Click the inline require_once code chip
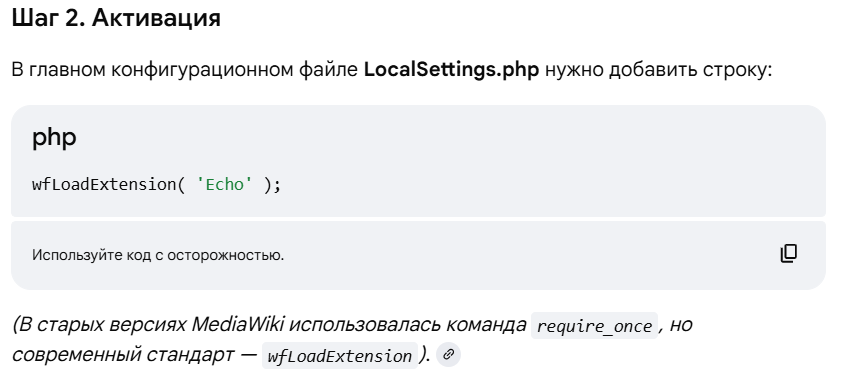This screenshot has width=841, height=379. [x=594, y=326]
